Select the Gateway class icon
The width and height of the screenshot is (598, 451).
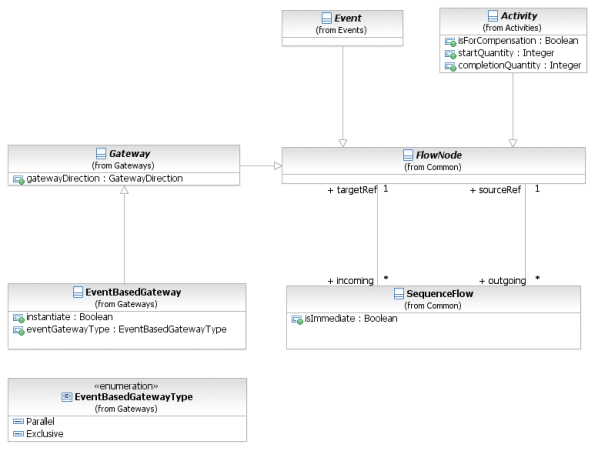(101, 154)
